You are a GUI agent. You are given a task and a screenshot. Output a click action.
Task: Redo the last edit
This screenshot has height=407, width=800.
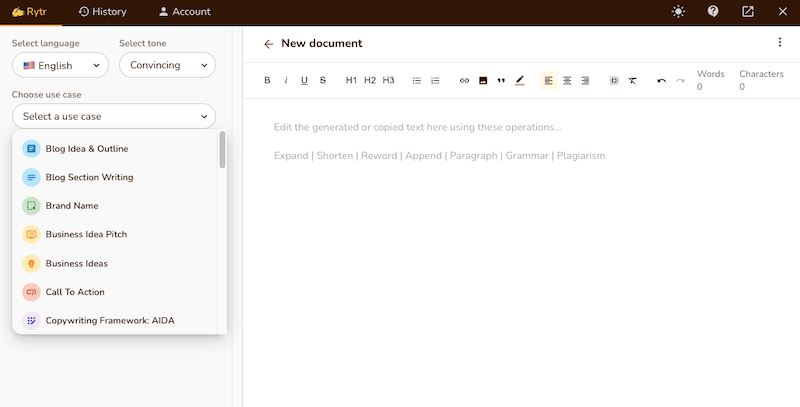[680, 81]
